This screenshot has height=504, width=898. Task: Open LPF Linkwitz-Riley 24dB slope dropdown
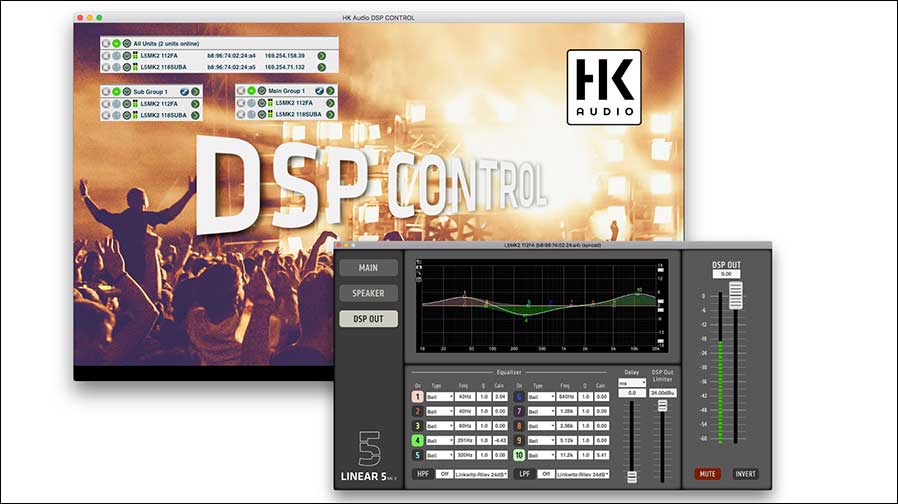[x=582, y=474]
